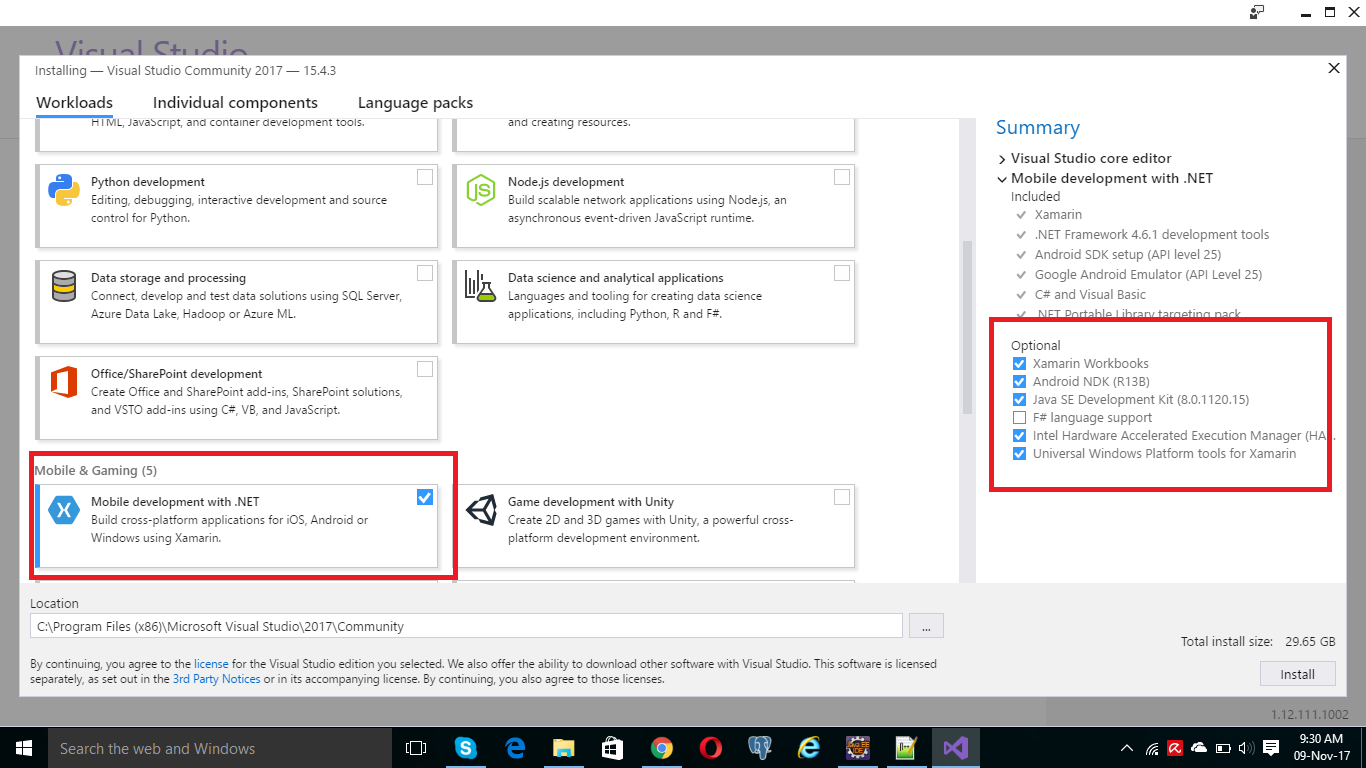Click the Install button
1366x768 pixels.
point(1297,674)
